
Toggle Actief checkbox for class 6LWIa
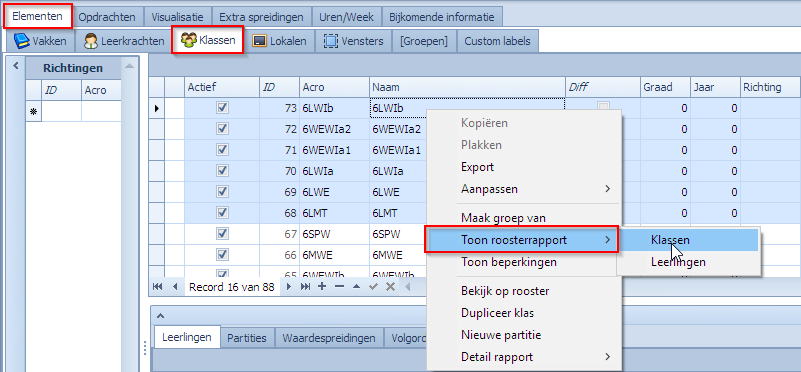(222, 171)
